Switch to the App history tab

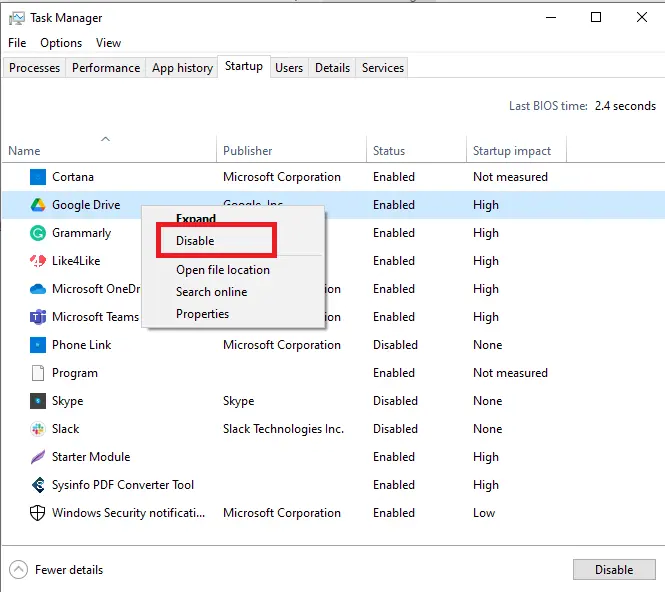[182, 68]
